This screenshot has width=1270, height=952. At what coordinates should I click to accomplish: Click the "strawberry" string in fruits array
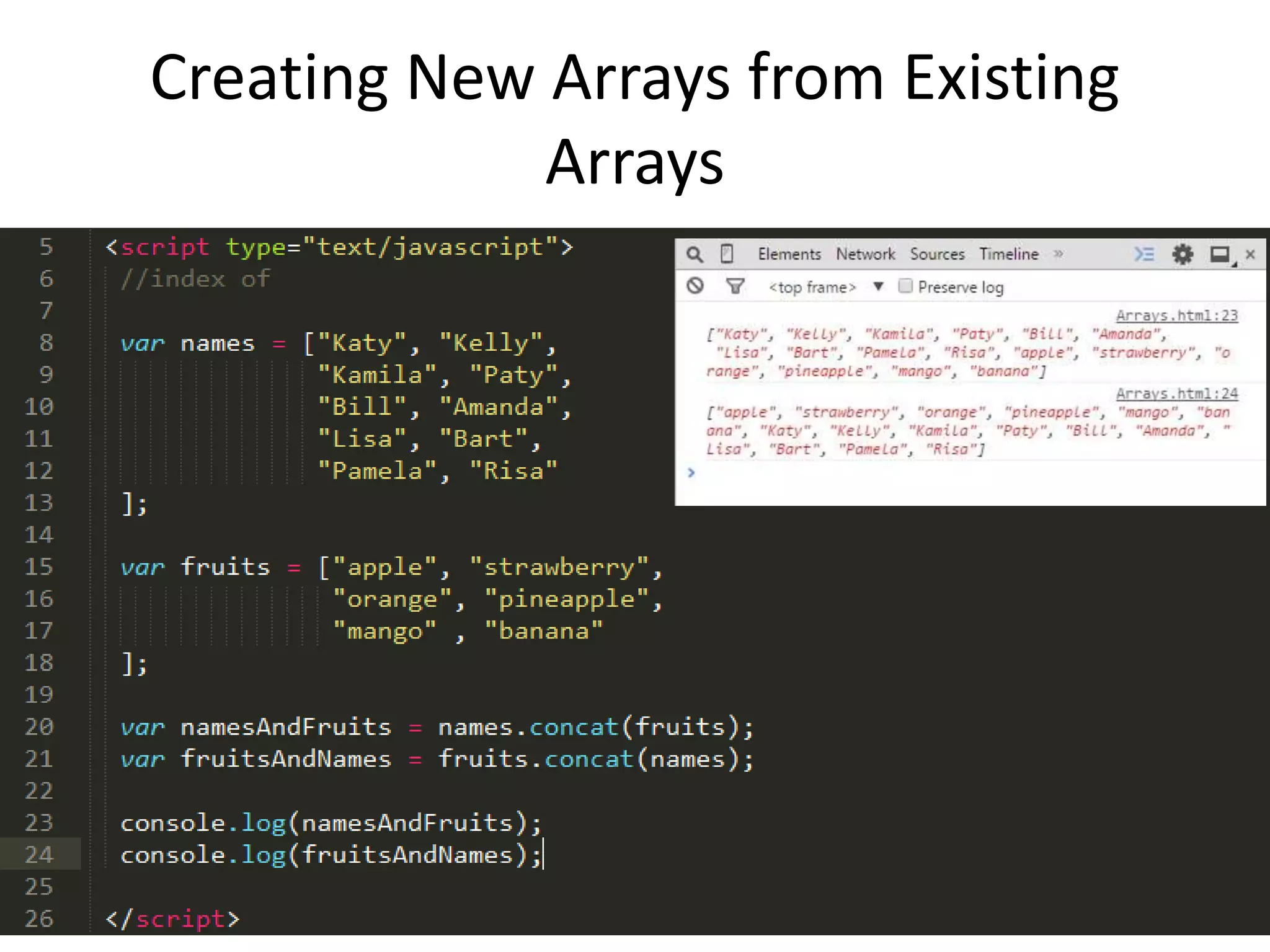[x=559, y=567]
